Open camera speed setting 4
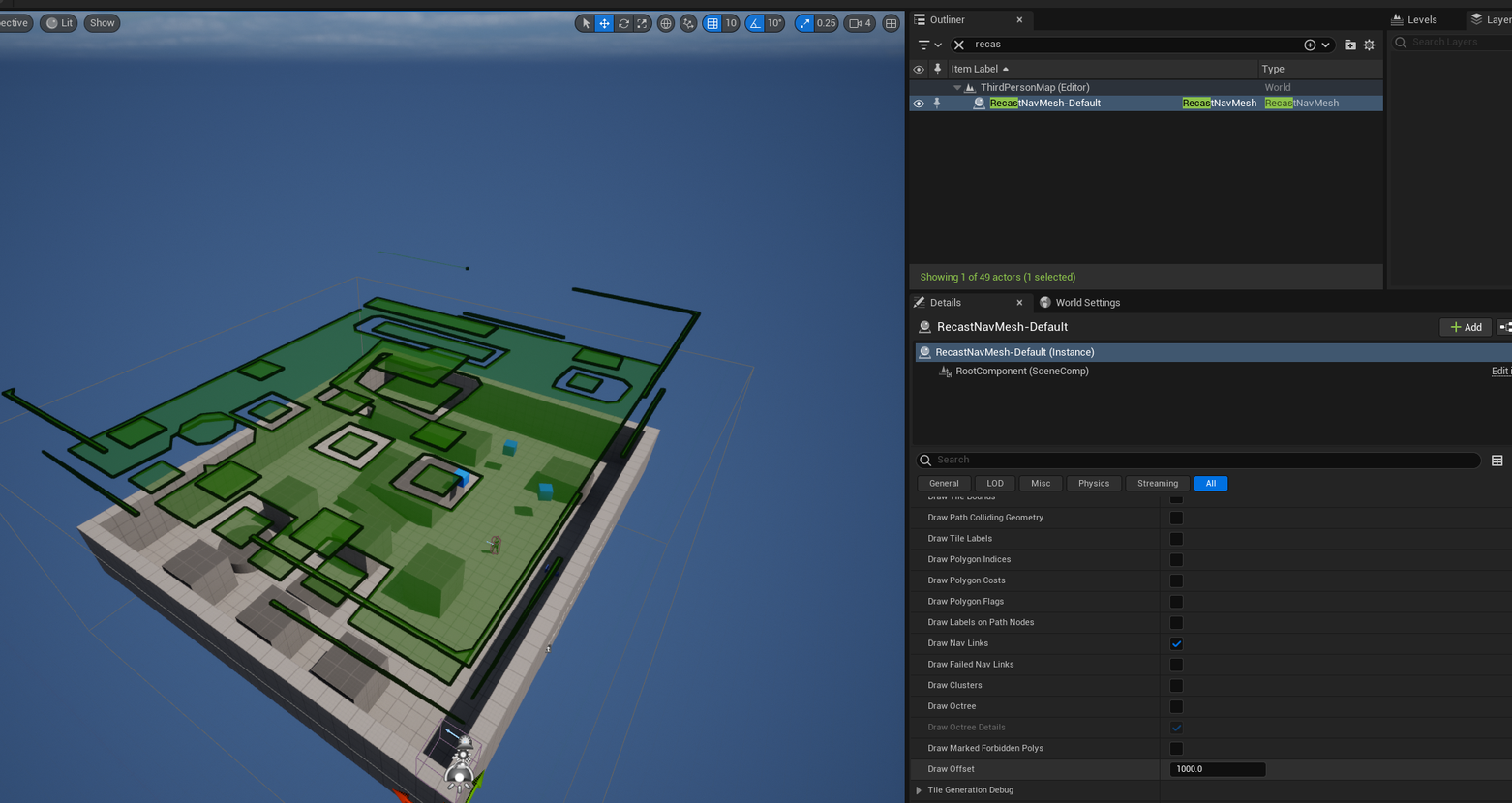 861,23
